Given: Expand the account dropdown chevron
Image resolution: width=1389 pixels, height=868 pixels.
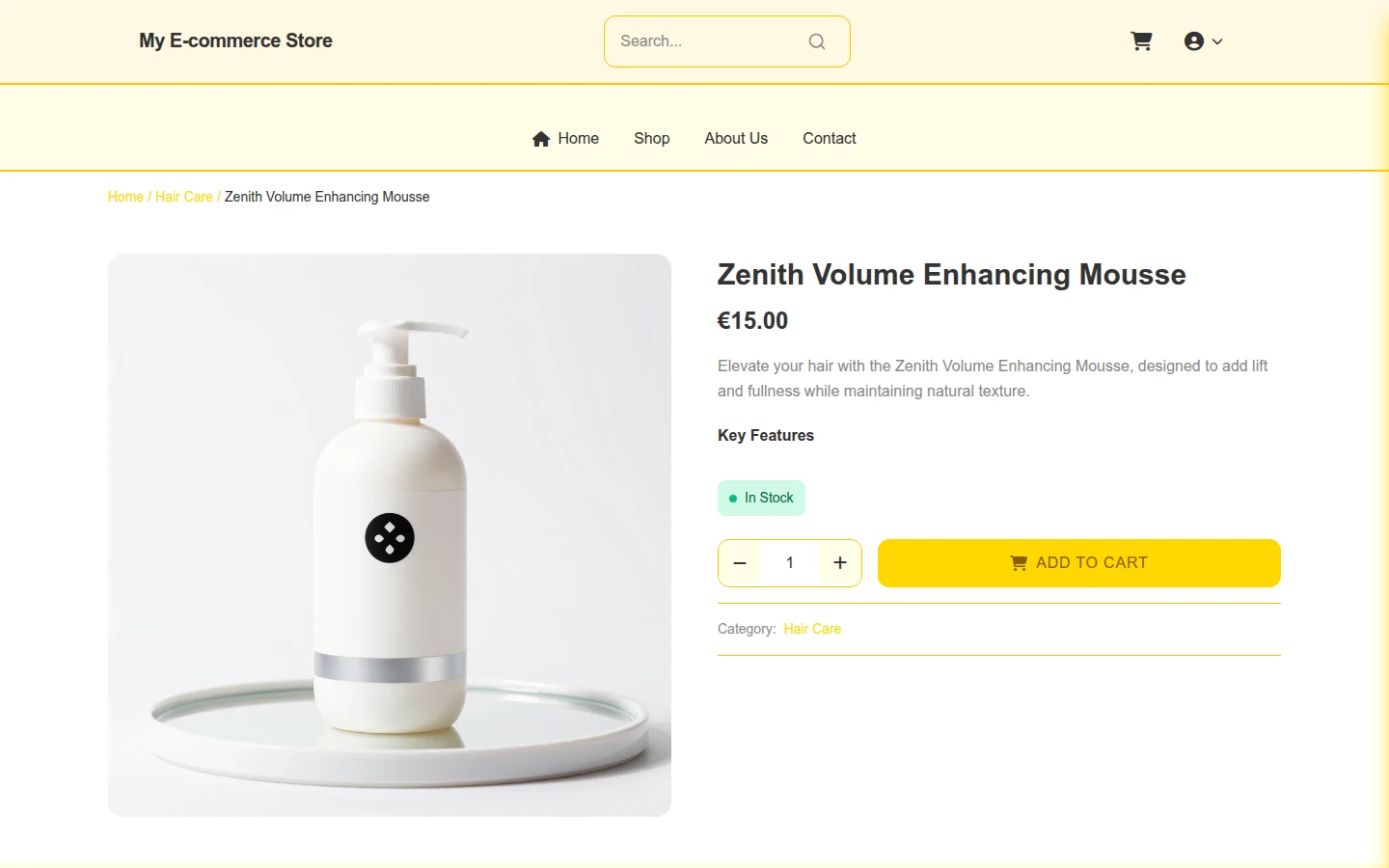Looking at the screenshot, I should click(x=1217, y=41).
